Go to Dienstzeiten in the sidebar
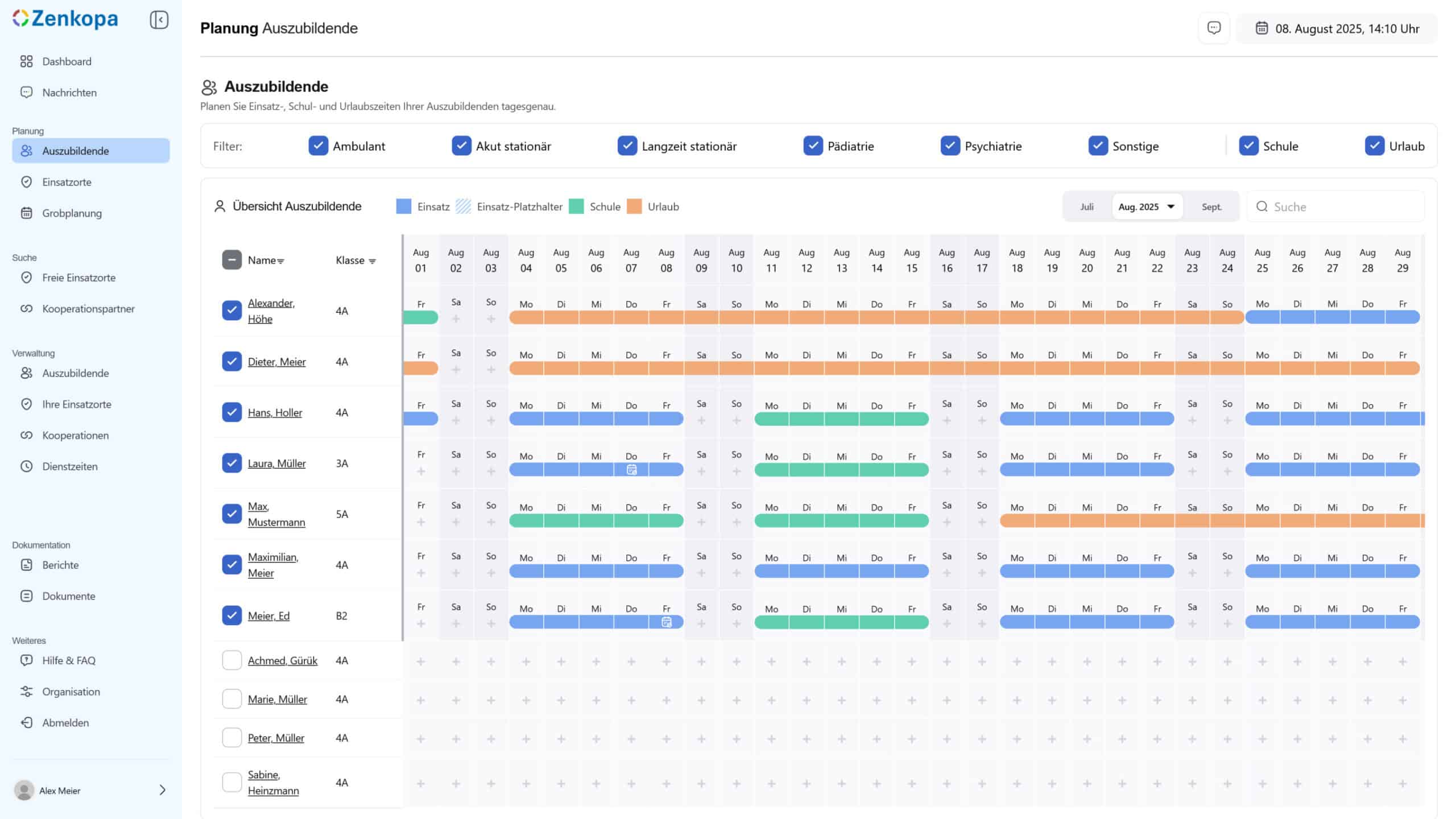This screenshot has width=1456, height=819. coord(69,466)
